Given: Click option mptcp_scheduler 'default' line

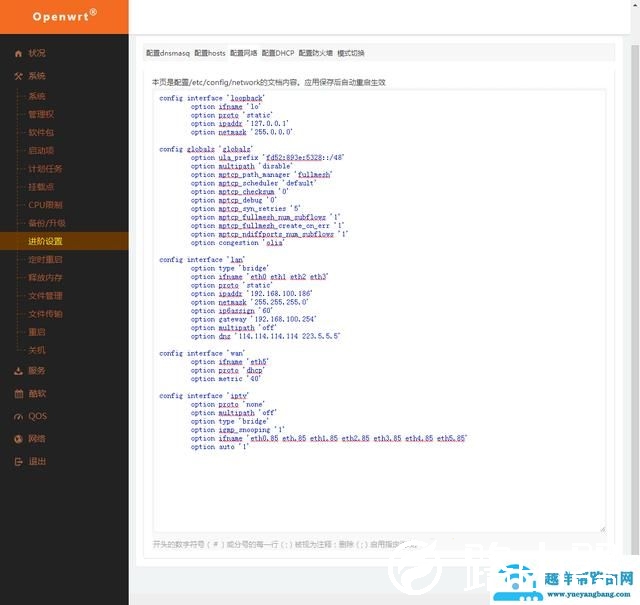Looking at the screenshot, I should pos(253,183).
